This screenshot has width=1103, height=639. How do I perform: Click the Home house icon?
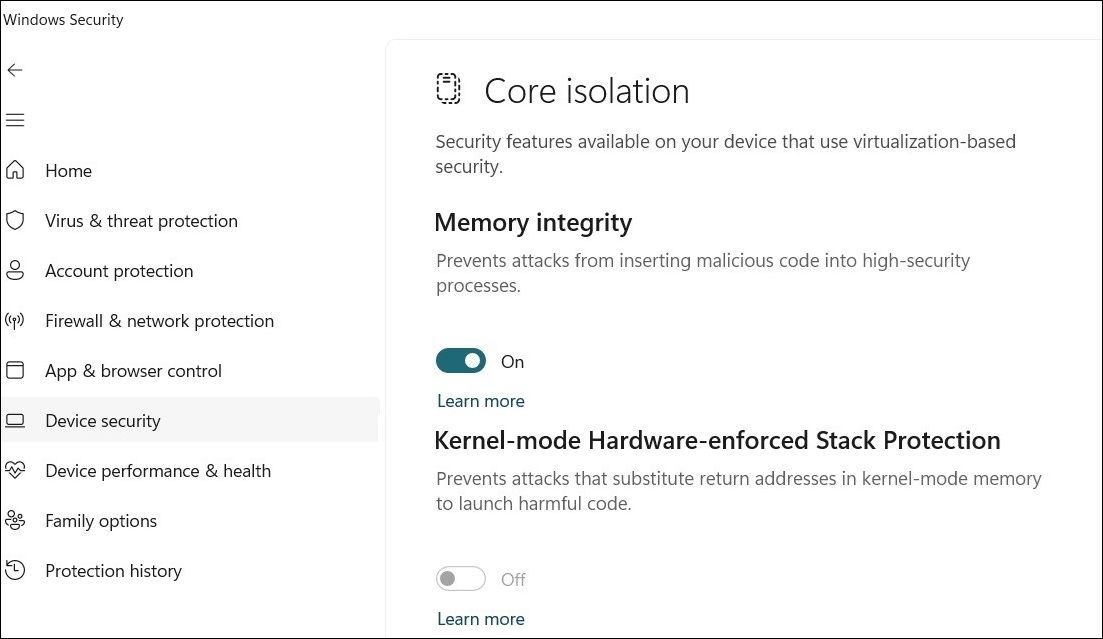pyautogui.click(x=15, y=170)
